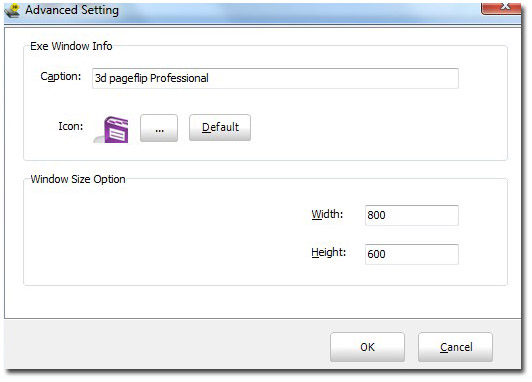Reset the icon with the Default button

pos(220,128)
